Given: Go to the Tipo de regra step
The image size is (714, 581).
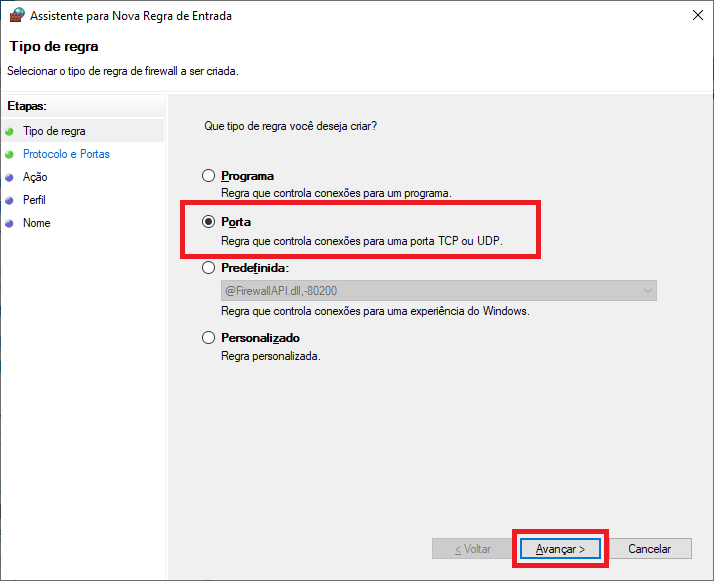Looking at the screenshot, I should coord(54,131).
